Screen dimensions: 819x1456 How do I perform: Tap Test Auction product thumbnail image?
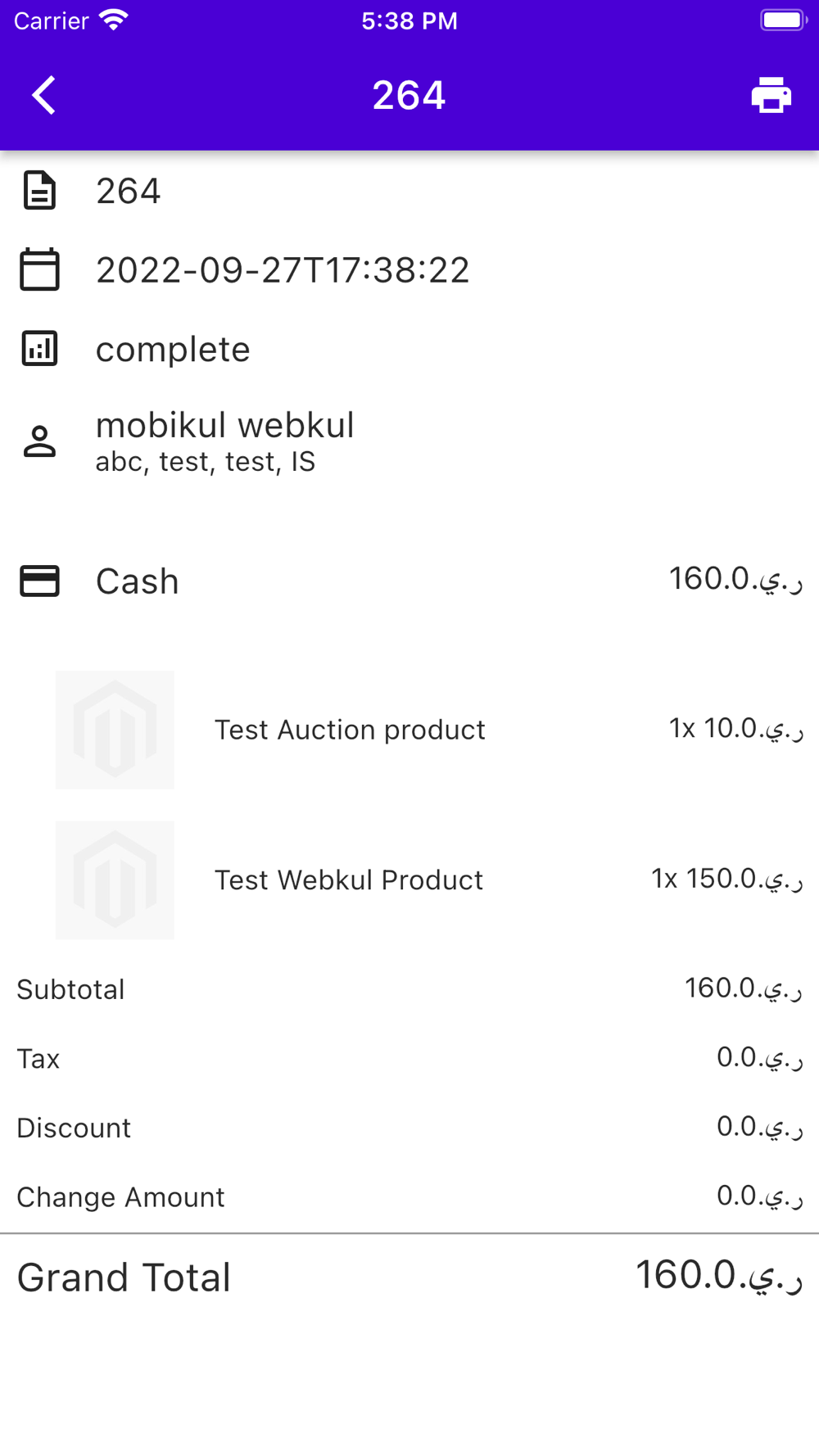coord(115,730)
